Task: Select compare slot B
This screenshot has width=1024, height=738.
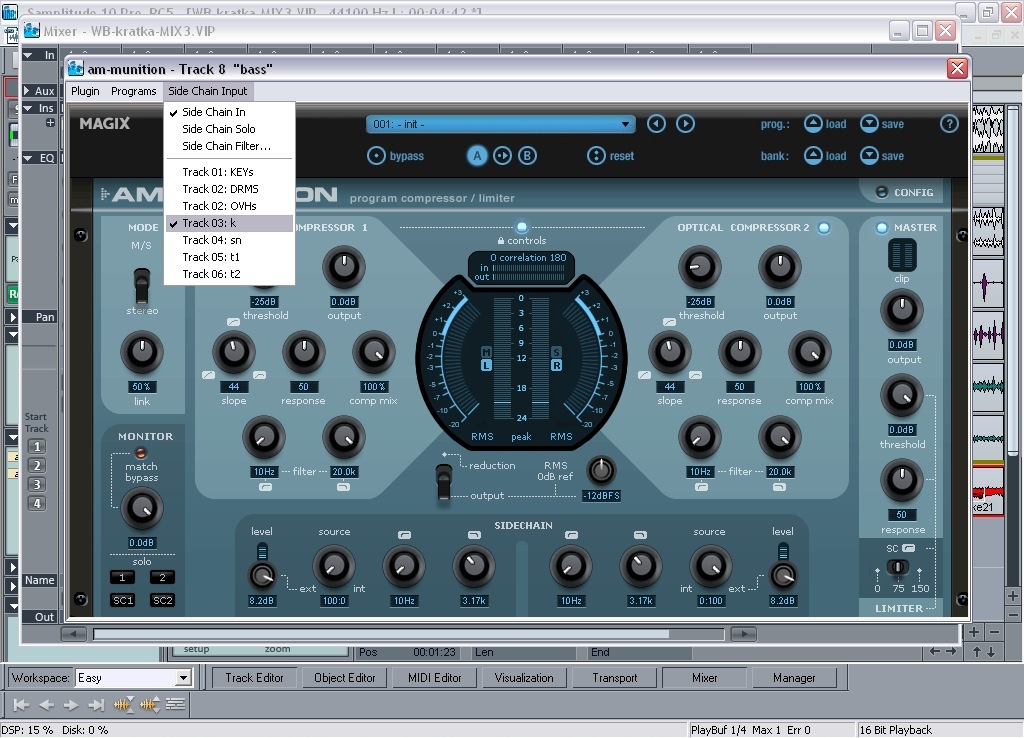Action: click(x=527, y=156)
